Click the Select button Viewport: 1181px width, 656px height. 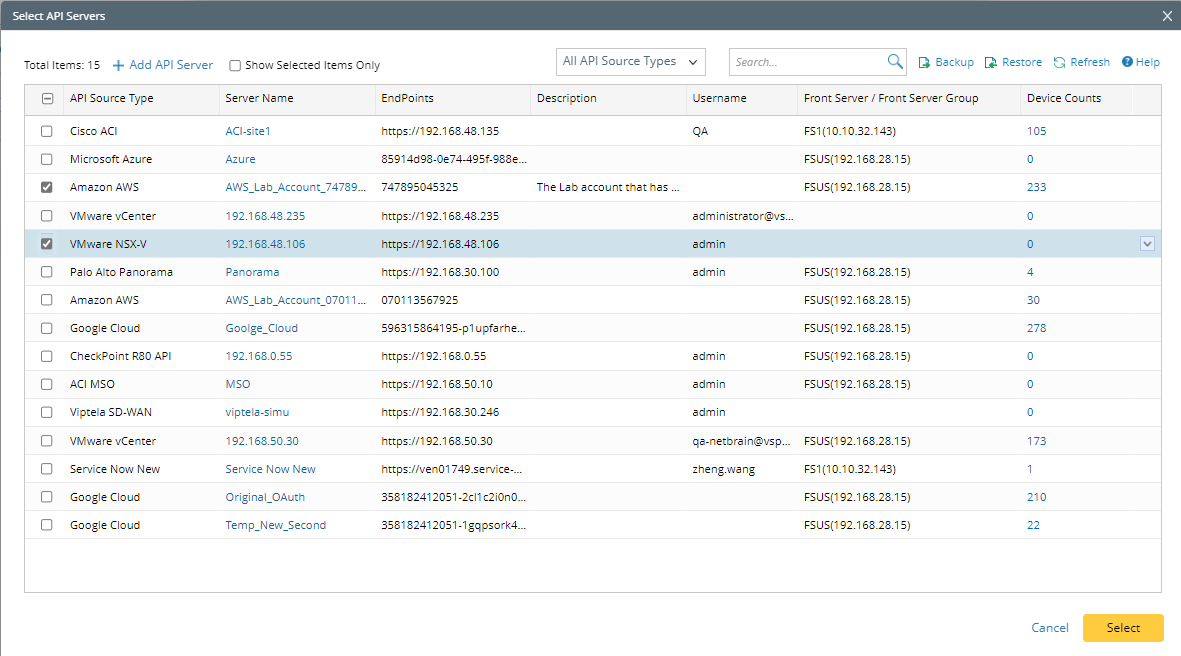click(x=1123, y=628)
